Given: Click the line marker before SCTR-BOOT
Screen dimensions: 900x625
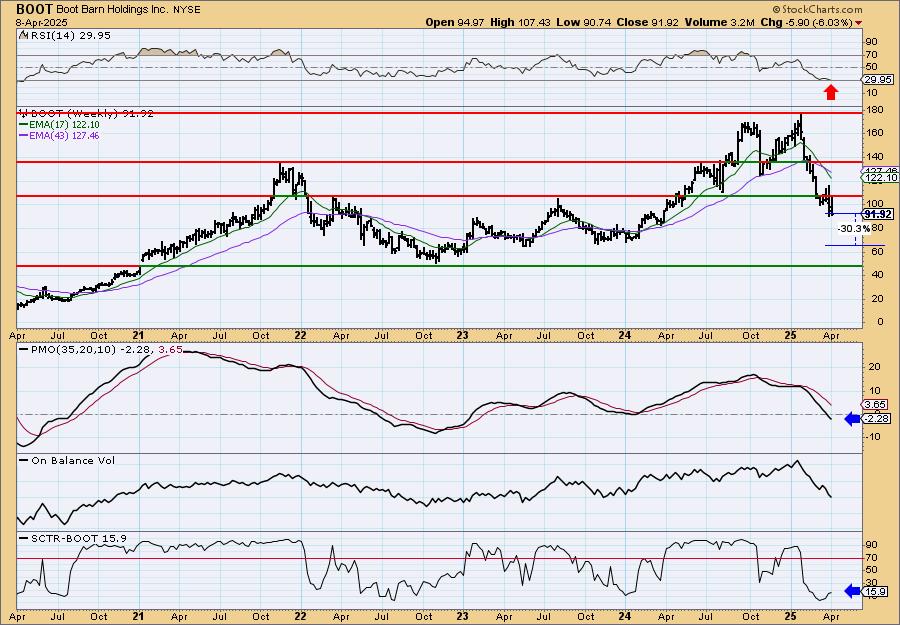Looking at the screenshot, I should point(24,538).
